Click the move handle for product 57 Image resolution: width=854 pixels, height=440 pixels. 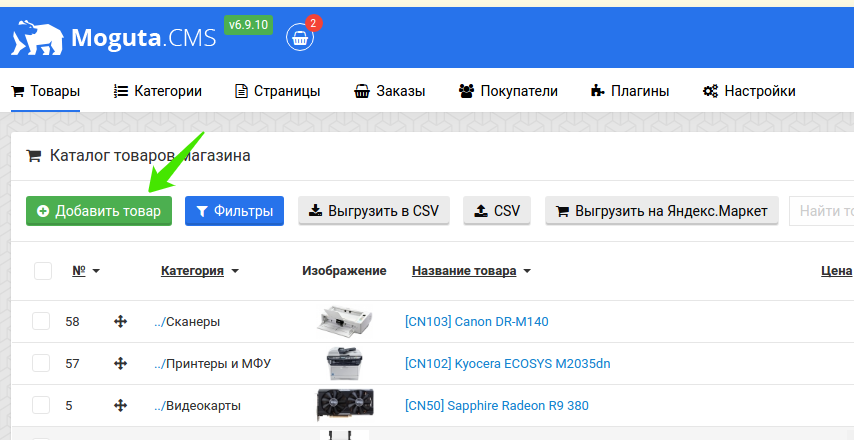point(120,363)
